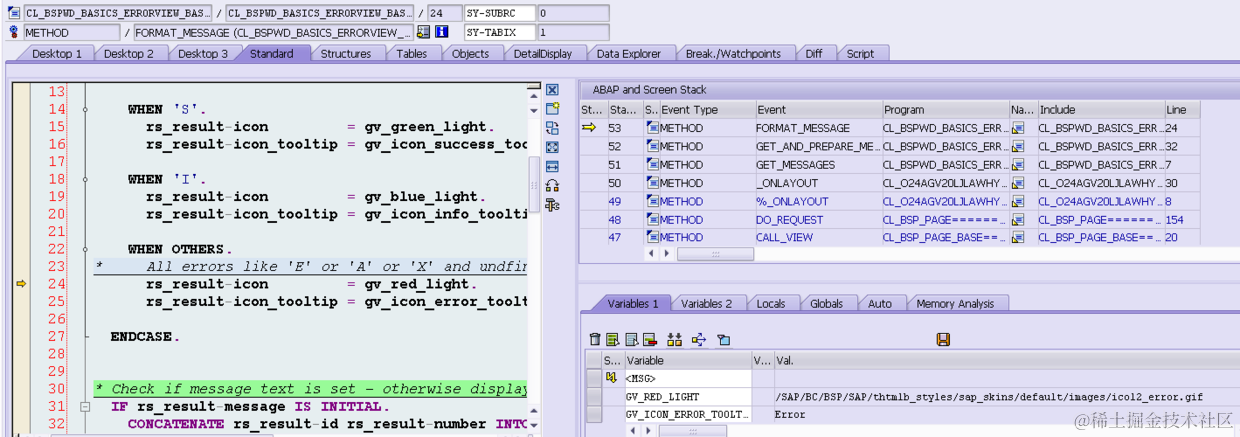Image resolution: width=1240 pixels, height=437 pixels.
Task: Click the delete trash icon in Variables toolbar
Action: point(596,340)
